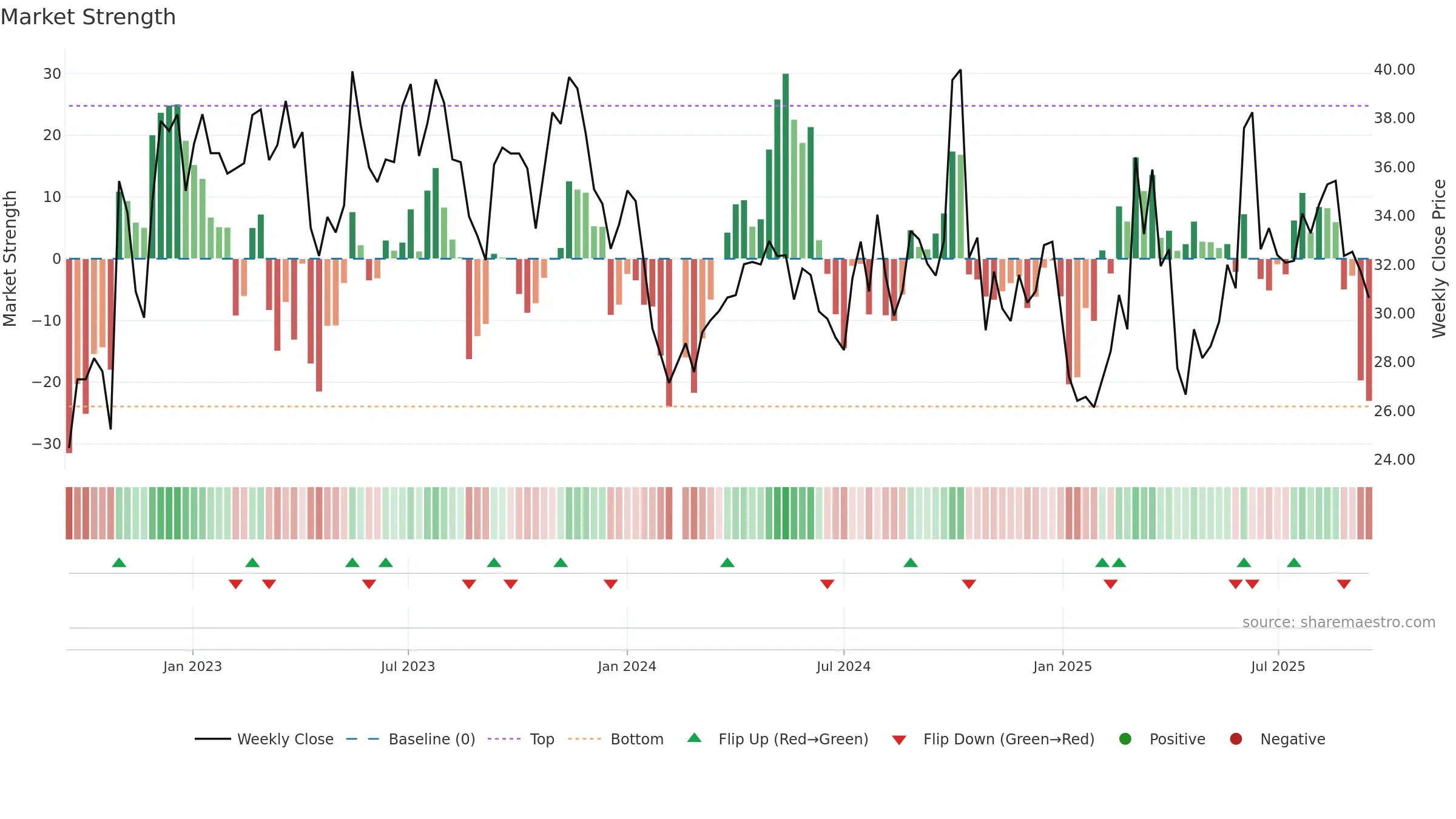Screen dimensions: 1456x819
Task: Click the 40.00 price axis label
Action: (x=1394, y=70)
